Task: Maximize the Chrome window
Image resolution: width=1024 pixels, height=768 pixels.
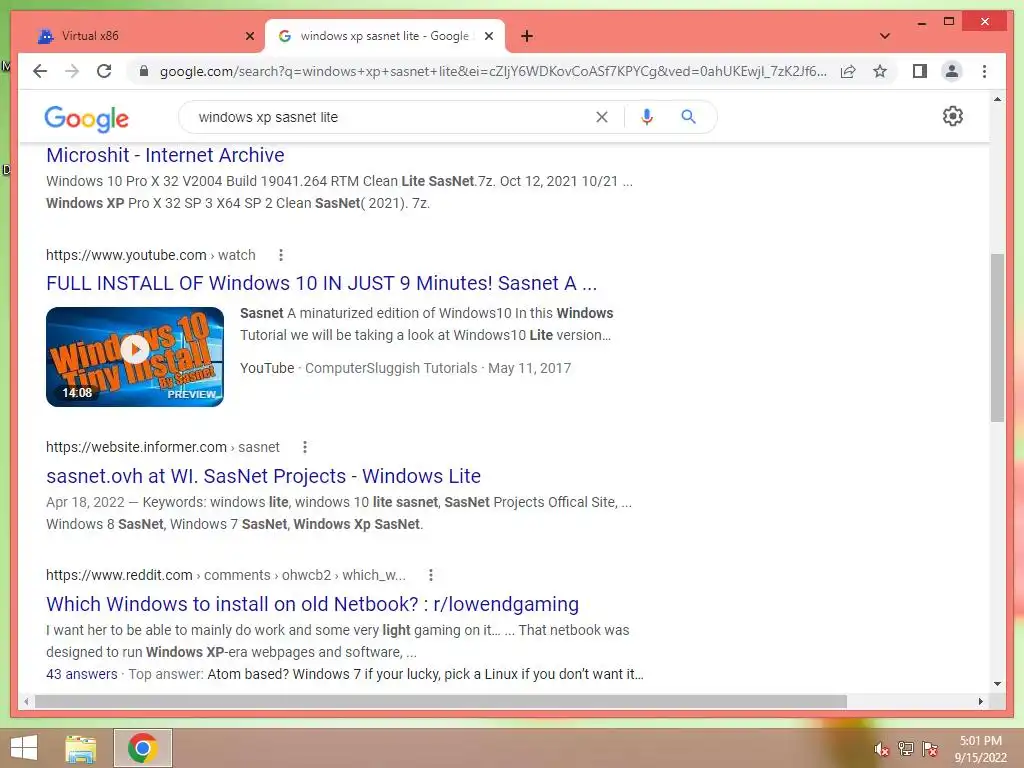Action: 949,22
